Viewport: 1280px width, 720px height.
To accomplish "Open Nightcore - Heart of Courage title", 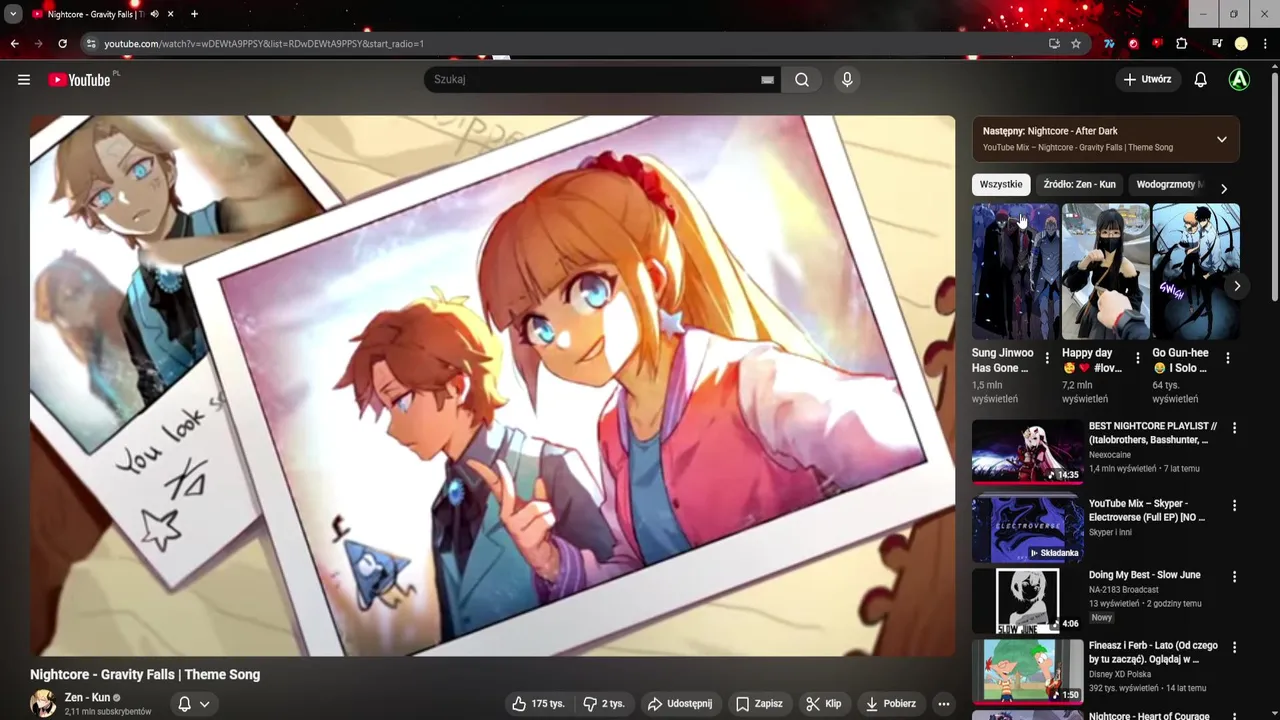I will [1149, 715].
